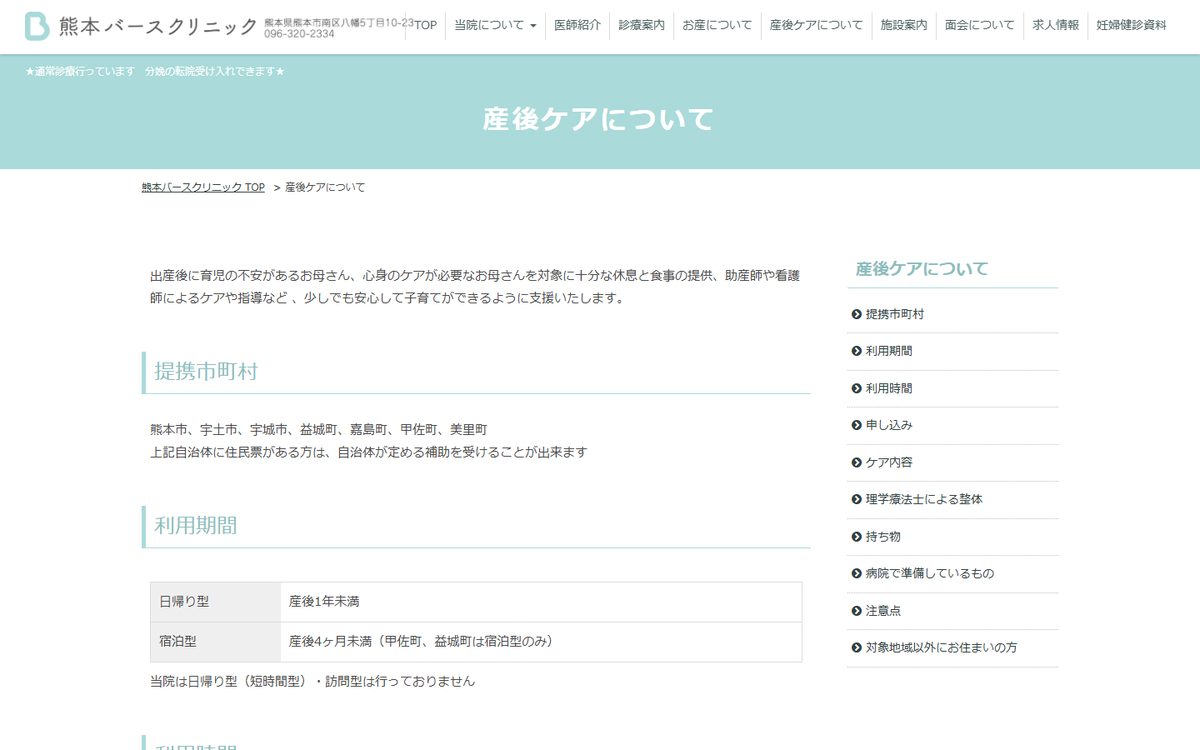This screenshot has height=750, width=1200.
Task: Click the 熊本バースクリニック TOP breadcrumb link
Action: coord(203,187)
